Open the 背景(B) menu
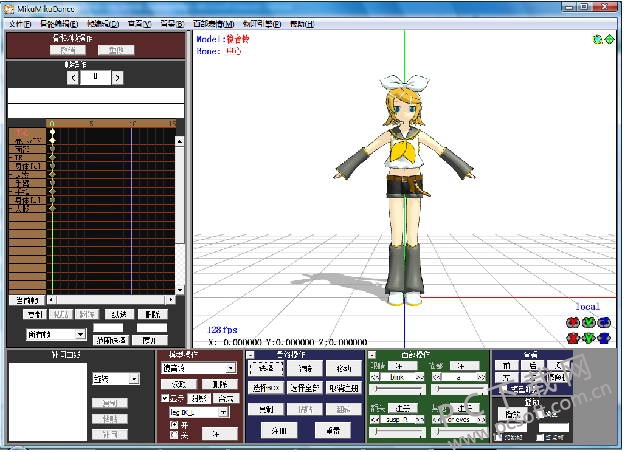This screenshot has height=452, width=624. [172, 24]
